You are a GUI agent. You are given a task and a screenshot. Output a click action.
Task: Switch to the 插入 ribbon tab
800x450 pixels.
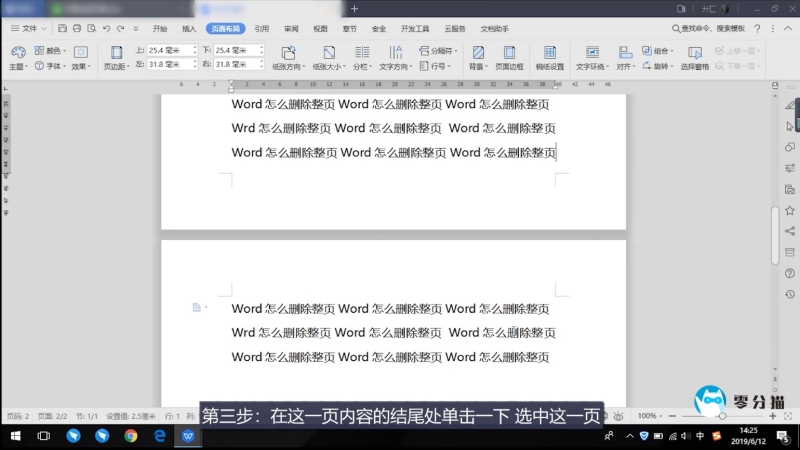click(x=189, y=29)
